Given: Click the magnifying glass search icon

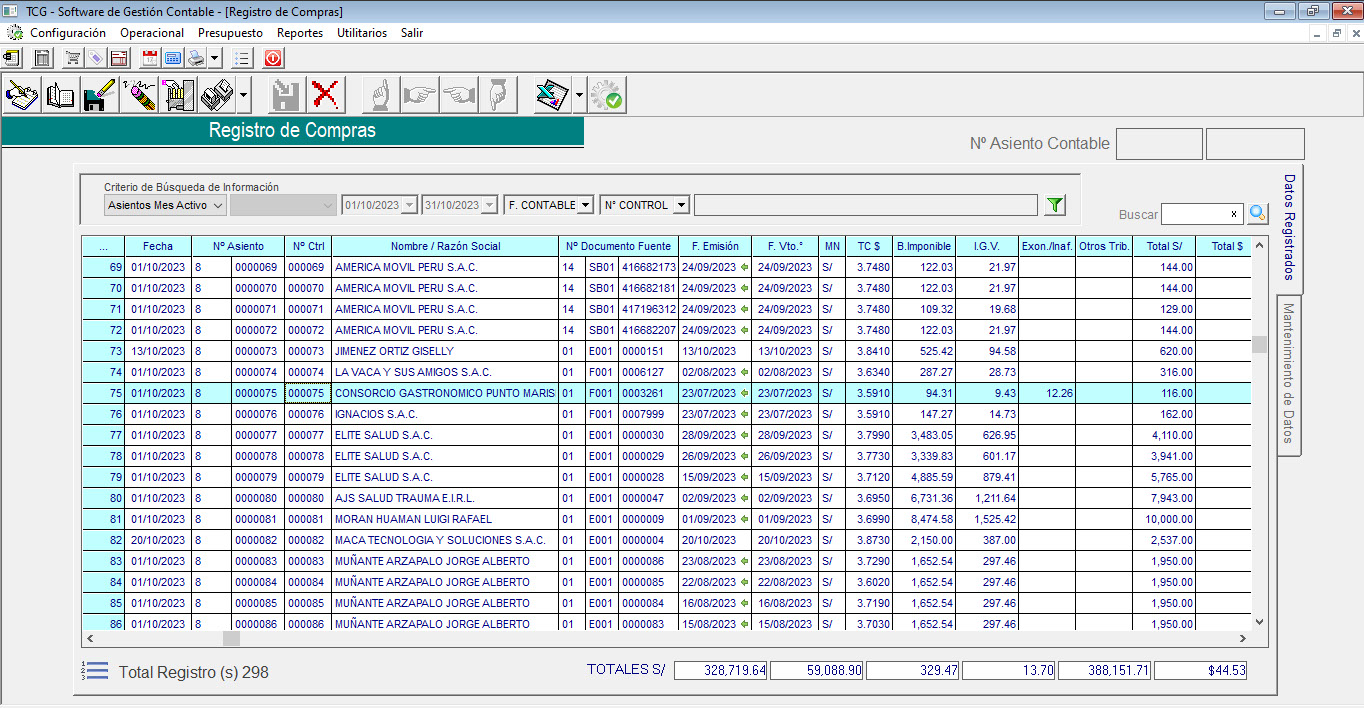Looking at the screenshot, I should pos(1257,214).
